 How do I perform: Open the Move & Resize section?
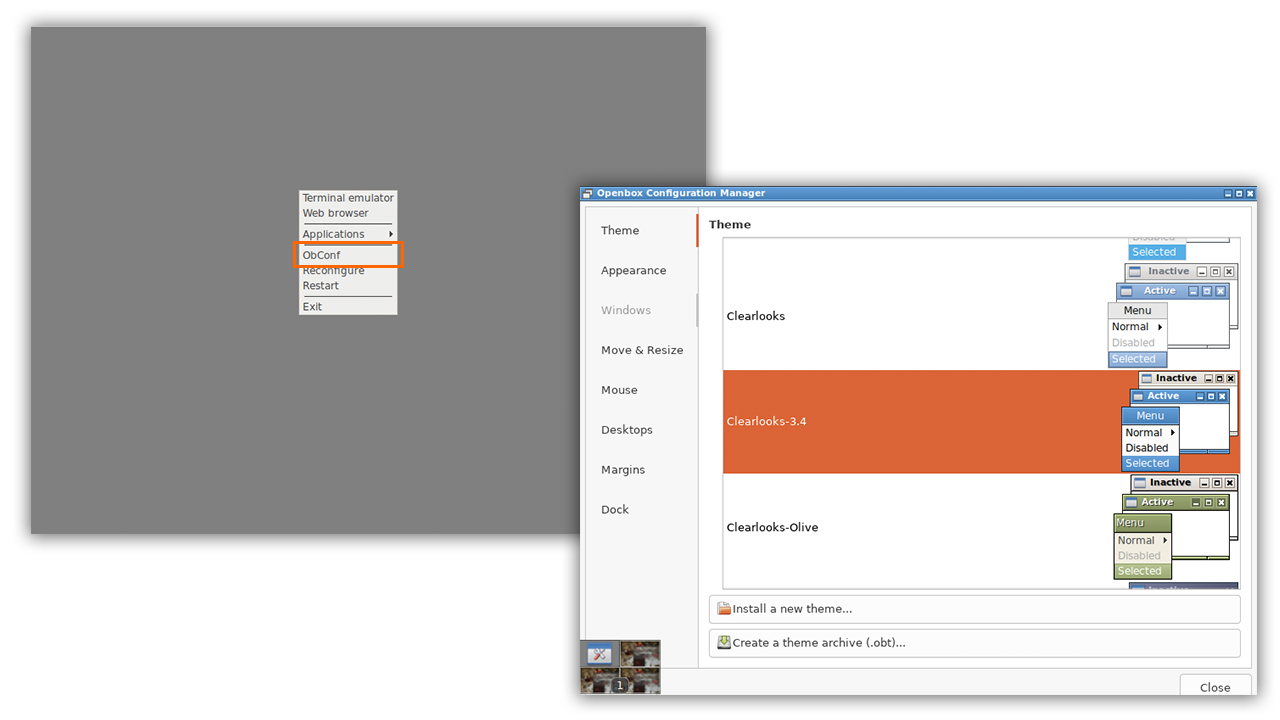tap(641, 350)
